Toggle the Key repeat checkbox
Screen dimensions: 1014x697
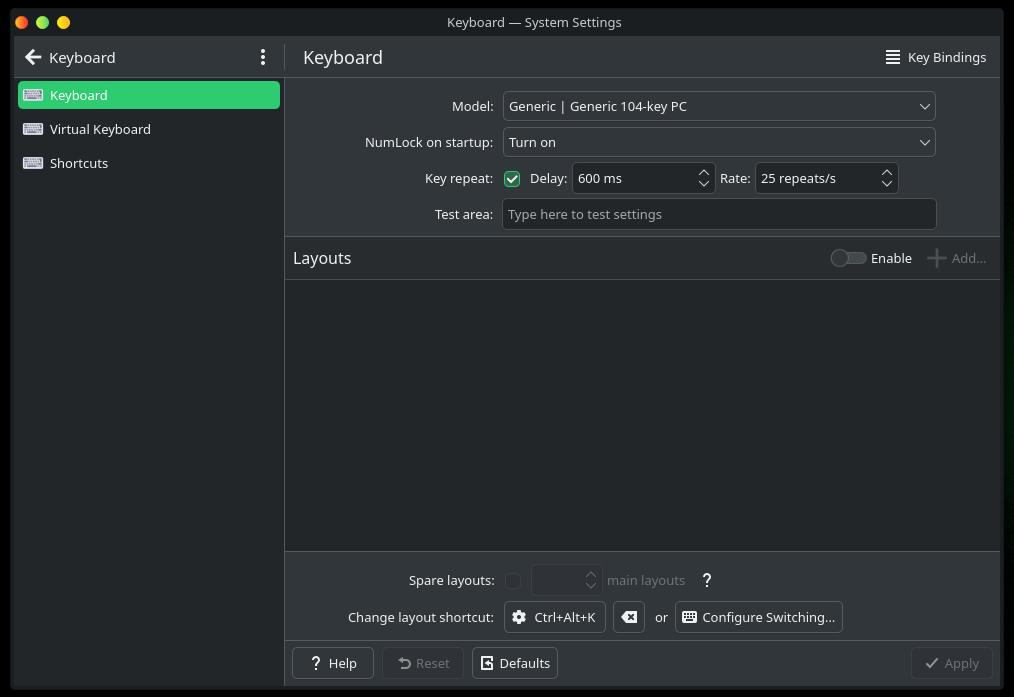tap(512, 179)
